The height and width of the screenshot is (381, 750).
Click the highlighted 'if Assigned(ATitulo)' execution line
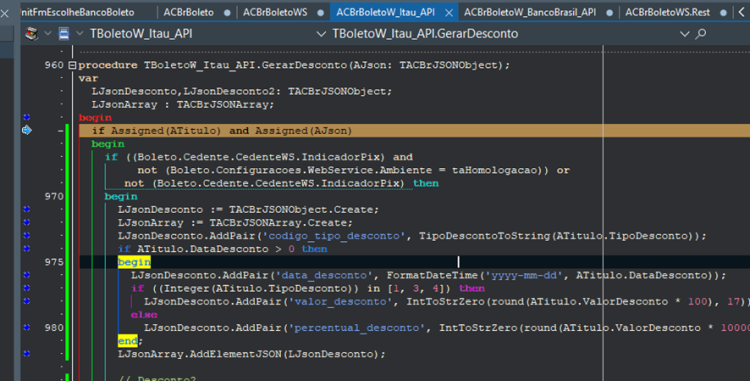pyautogui.click(x=414, y=131)
